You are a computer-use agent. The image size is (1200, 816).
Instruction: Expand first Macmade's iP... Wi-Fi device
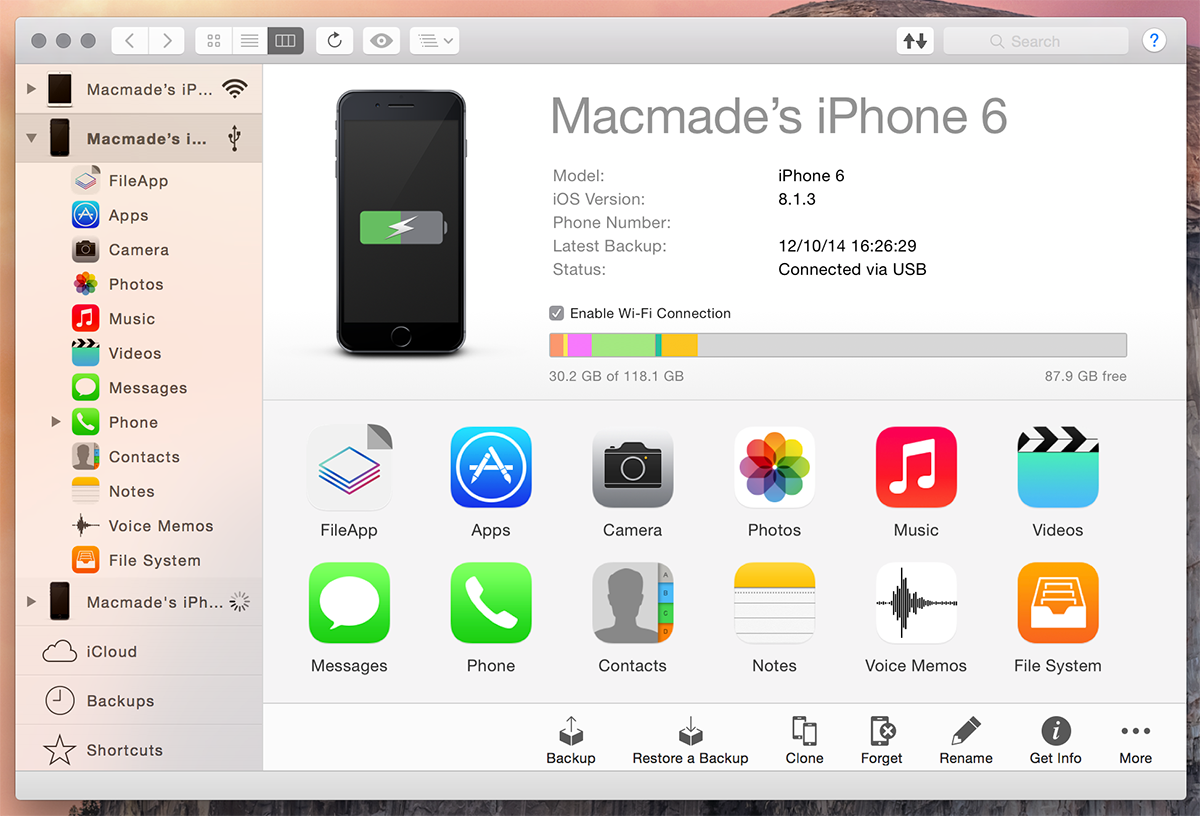[31, 89]
